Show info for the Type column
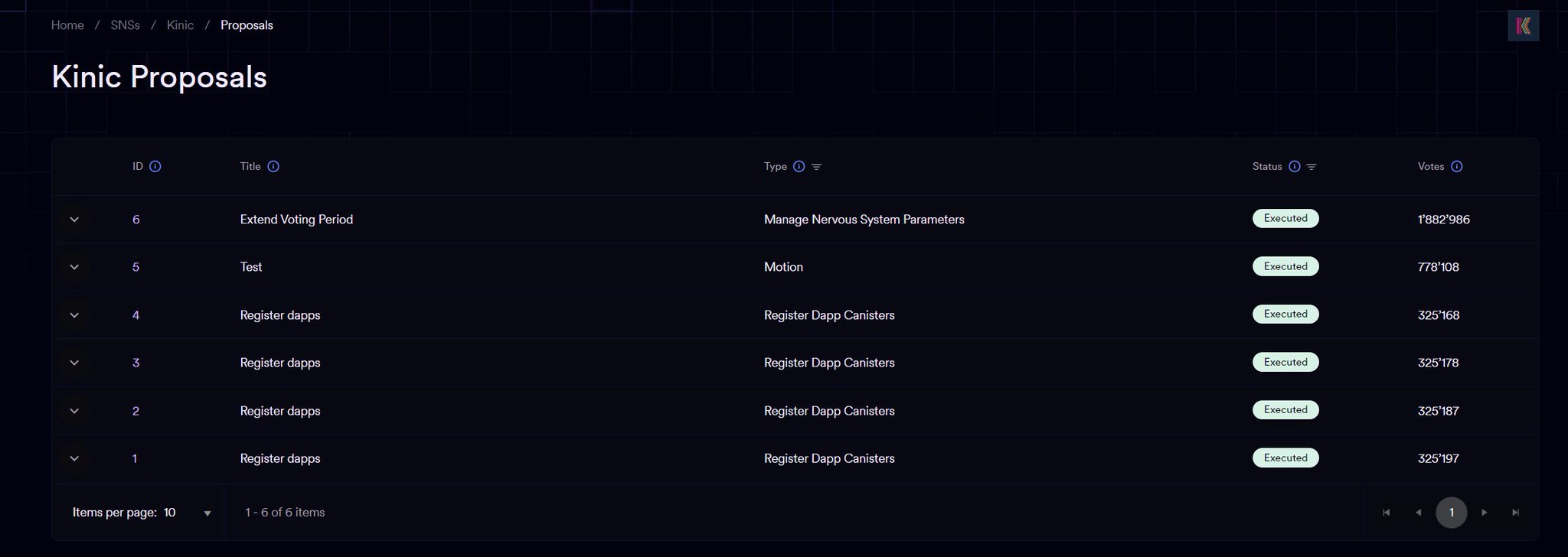This screenshot has height=557, width=1568. pyautogui.click(x=799, y=167)
